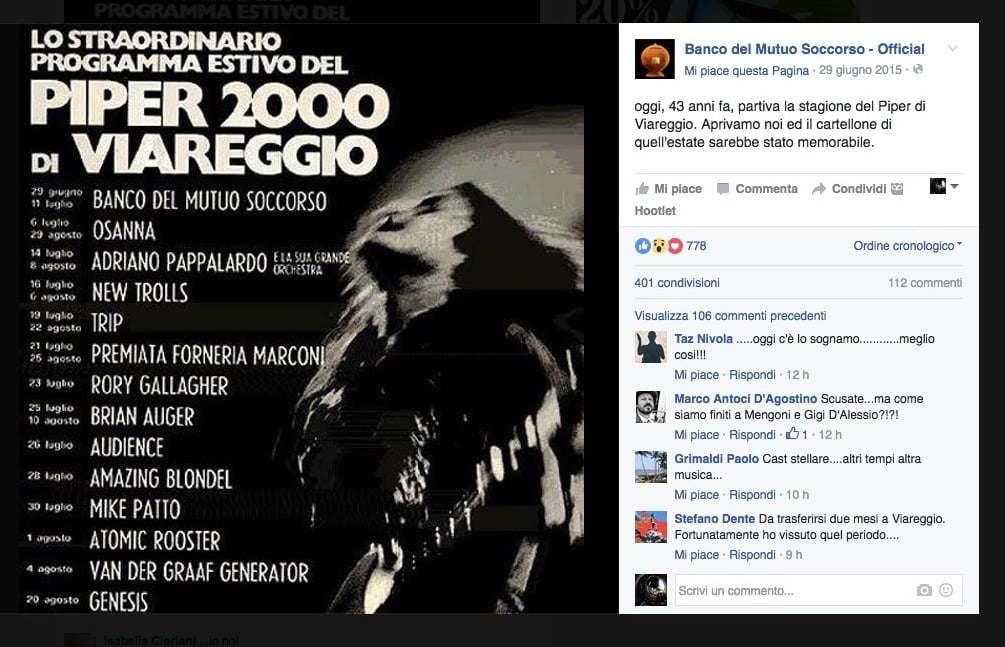Load Visualizza 106 commenti precedenti

(x=730, y=315)
